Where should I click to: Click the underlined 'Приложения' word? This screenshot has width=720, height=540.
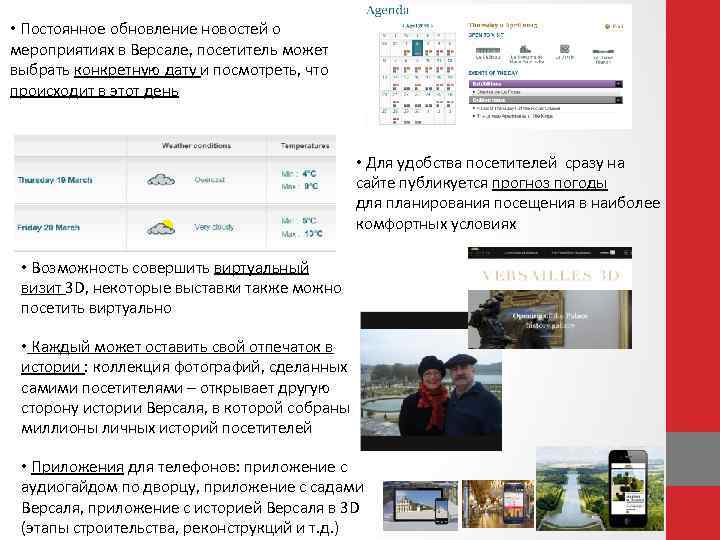[78, 467]
